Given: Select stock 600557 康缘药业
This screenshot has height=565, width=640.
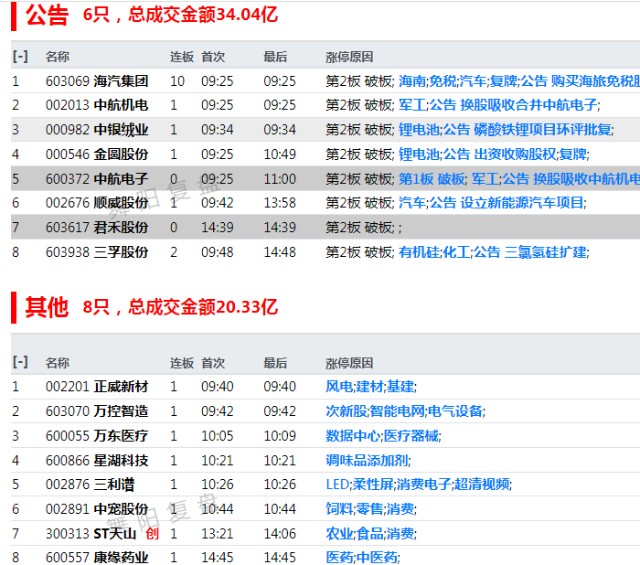Looking at the screenshot, I should pos(97,557).
